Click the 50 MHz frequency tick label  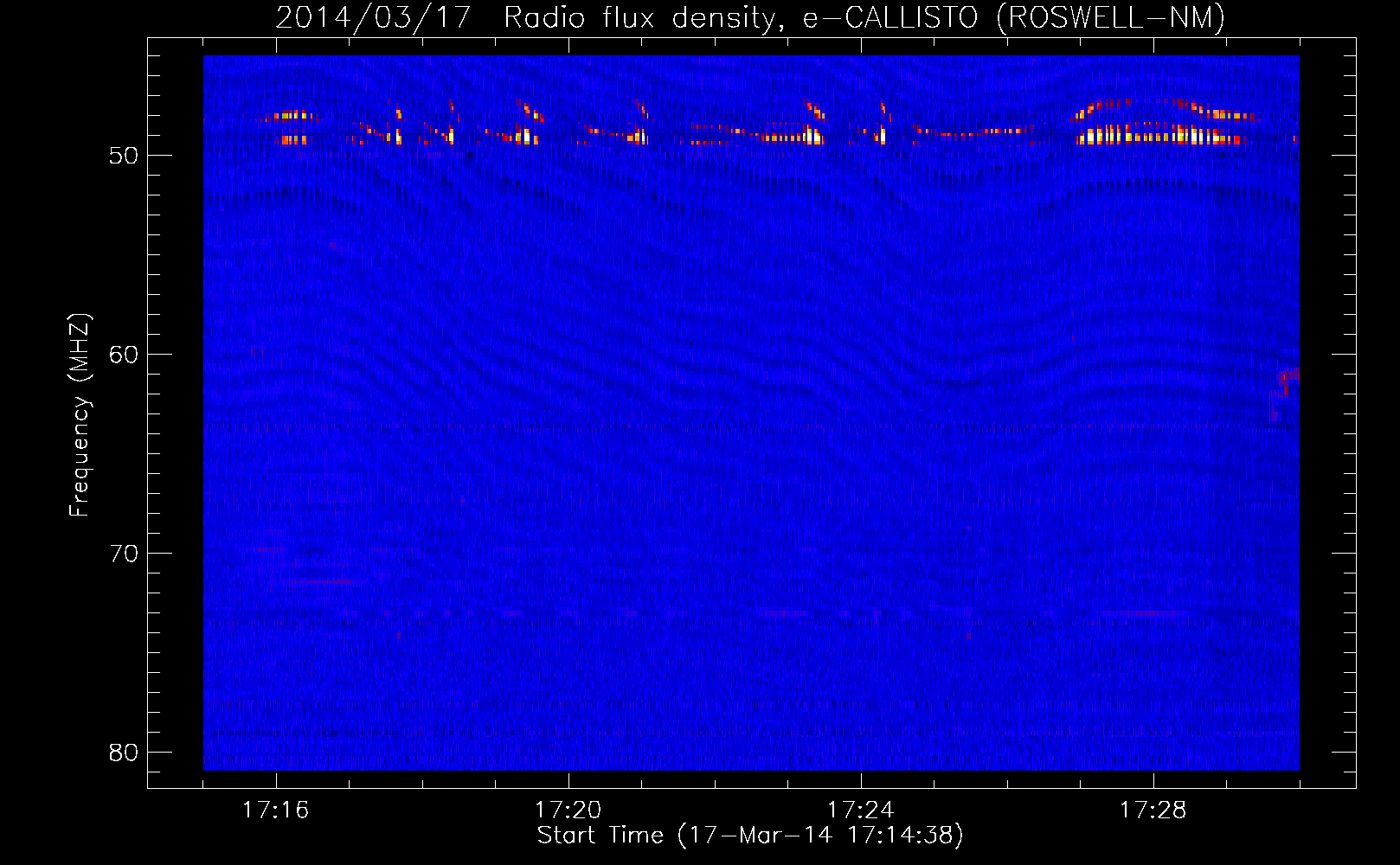(x=124, y=156)
